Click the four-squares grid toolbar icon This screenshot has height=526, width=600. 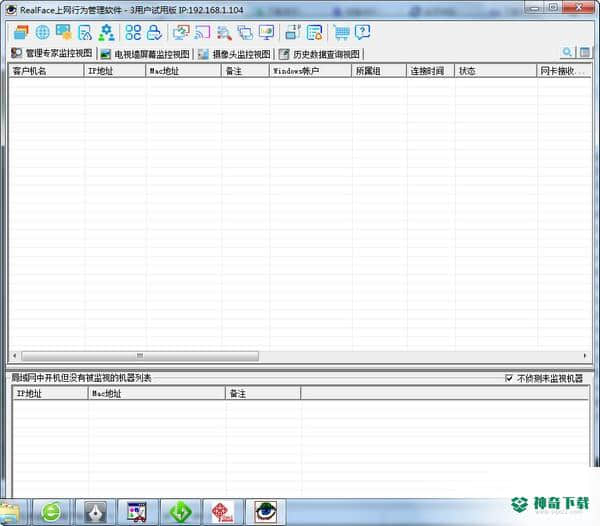point(133,33)
